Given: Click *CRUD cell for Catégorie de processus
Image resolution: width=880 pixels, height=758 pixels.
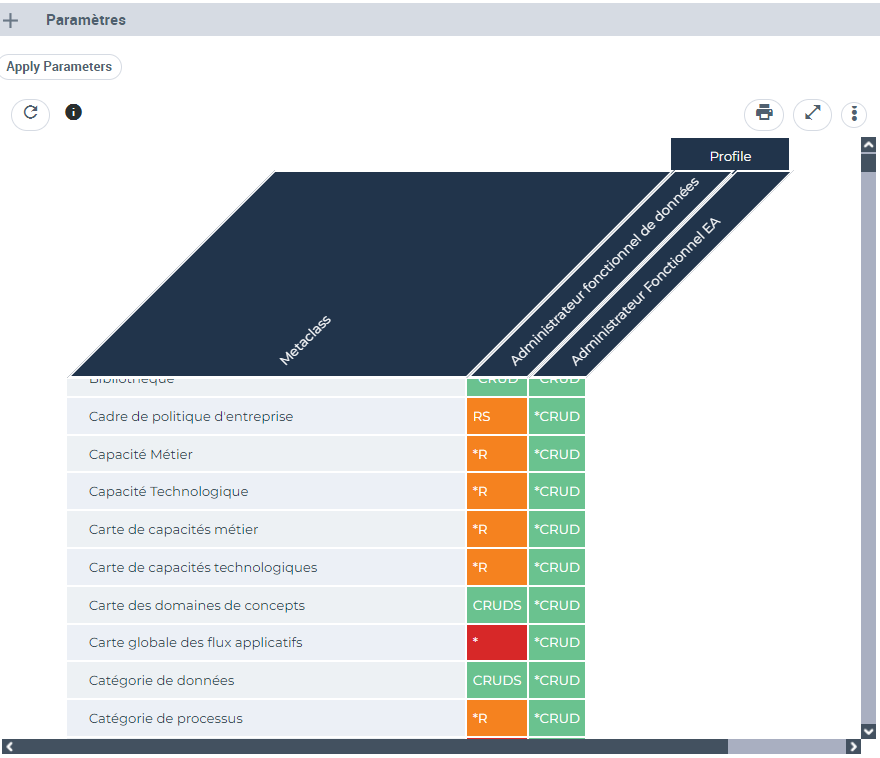Looking at the screenshot, I should coord(557,718).
